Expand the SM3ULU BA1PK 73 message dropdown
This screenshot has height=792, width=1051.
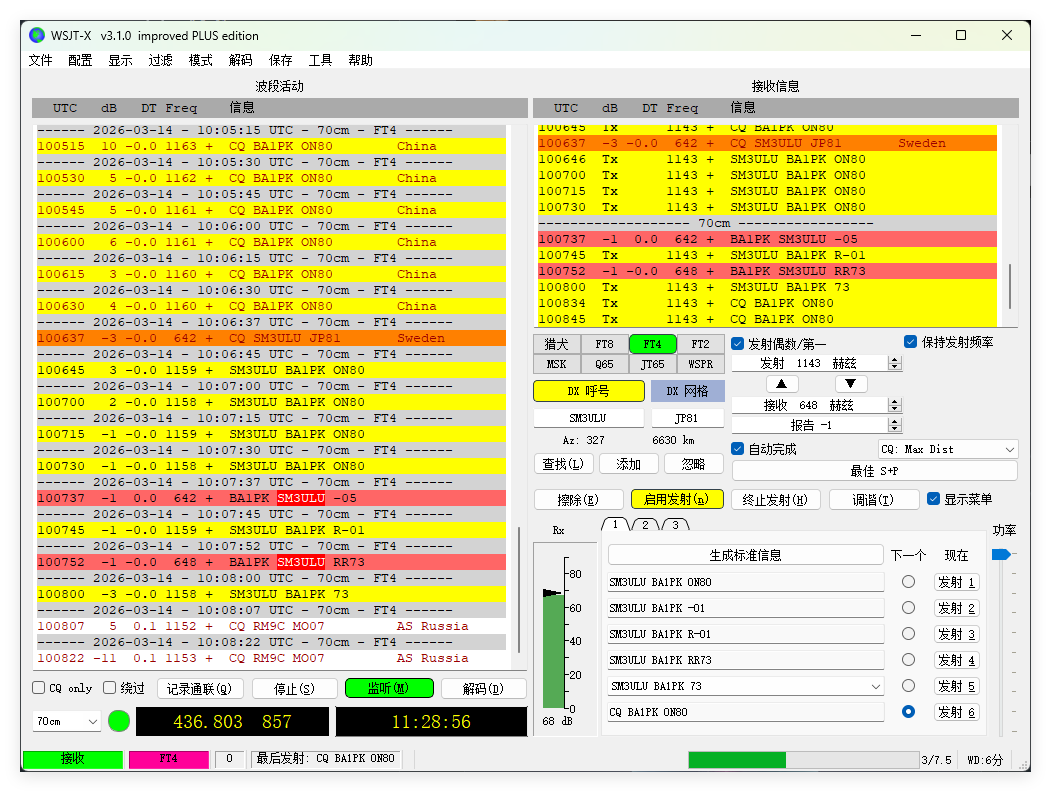pos(875,686)
